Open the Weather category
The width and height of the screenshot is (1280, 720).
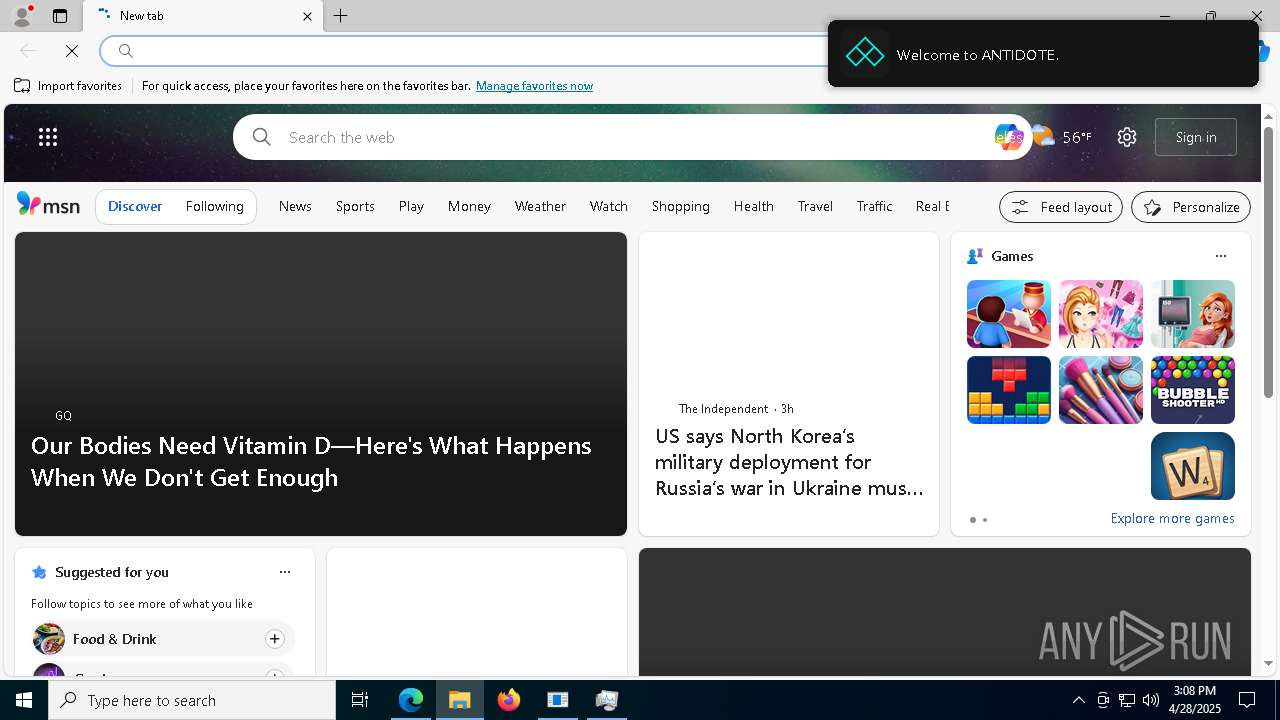pos(540,206)
